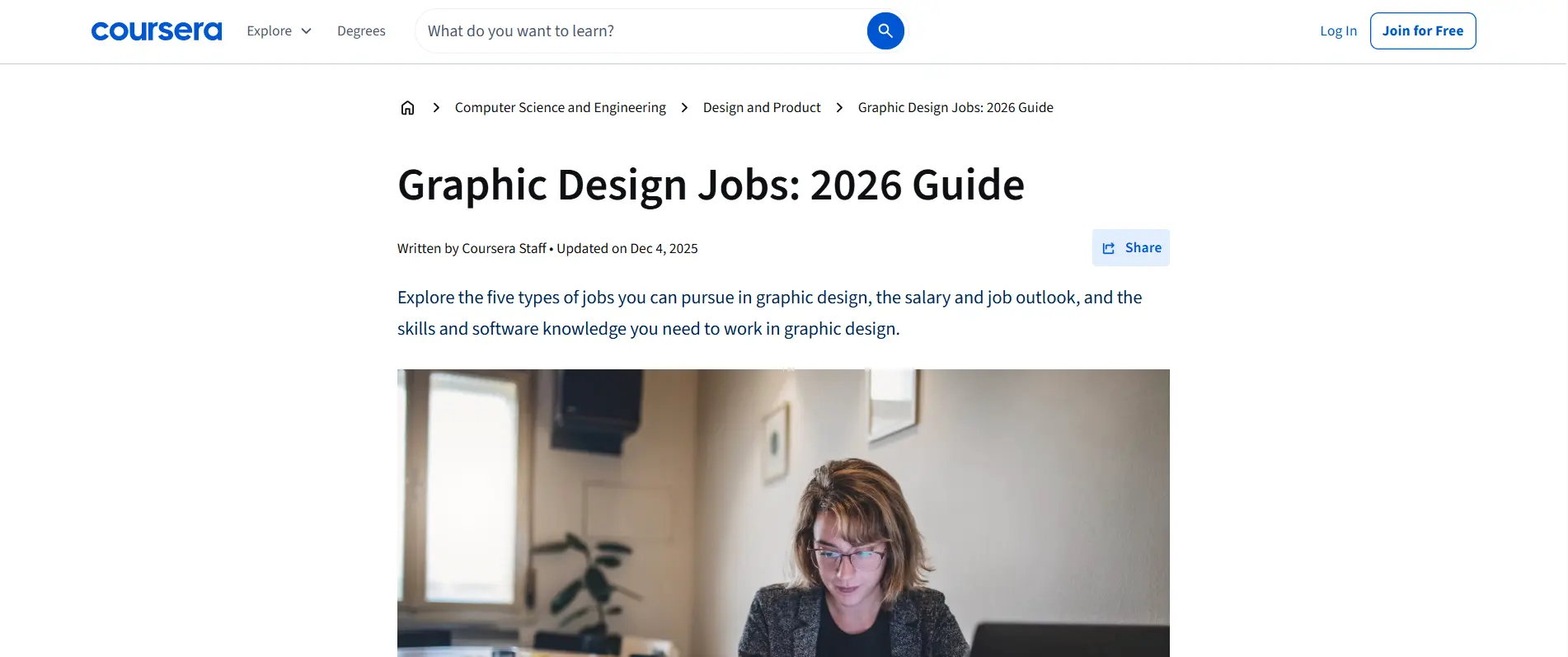Click the chevron just before Design and Product
Screen dimensions: 1568x657
(684, 108)
